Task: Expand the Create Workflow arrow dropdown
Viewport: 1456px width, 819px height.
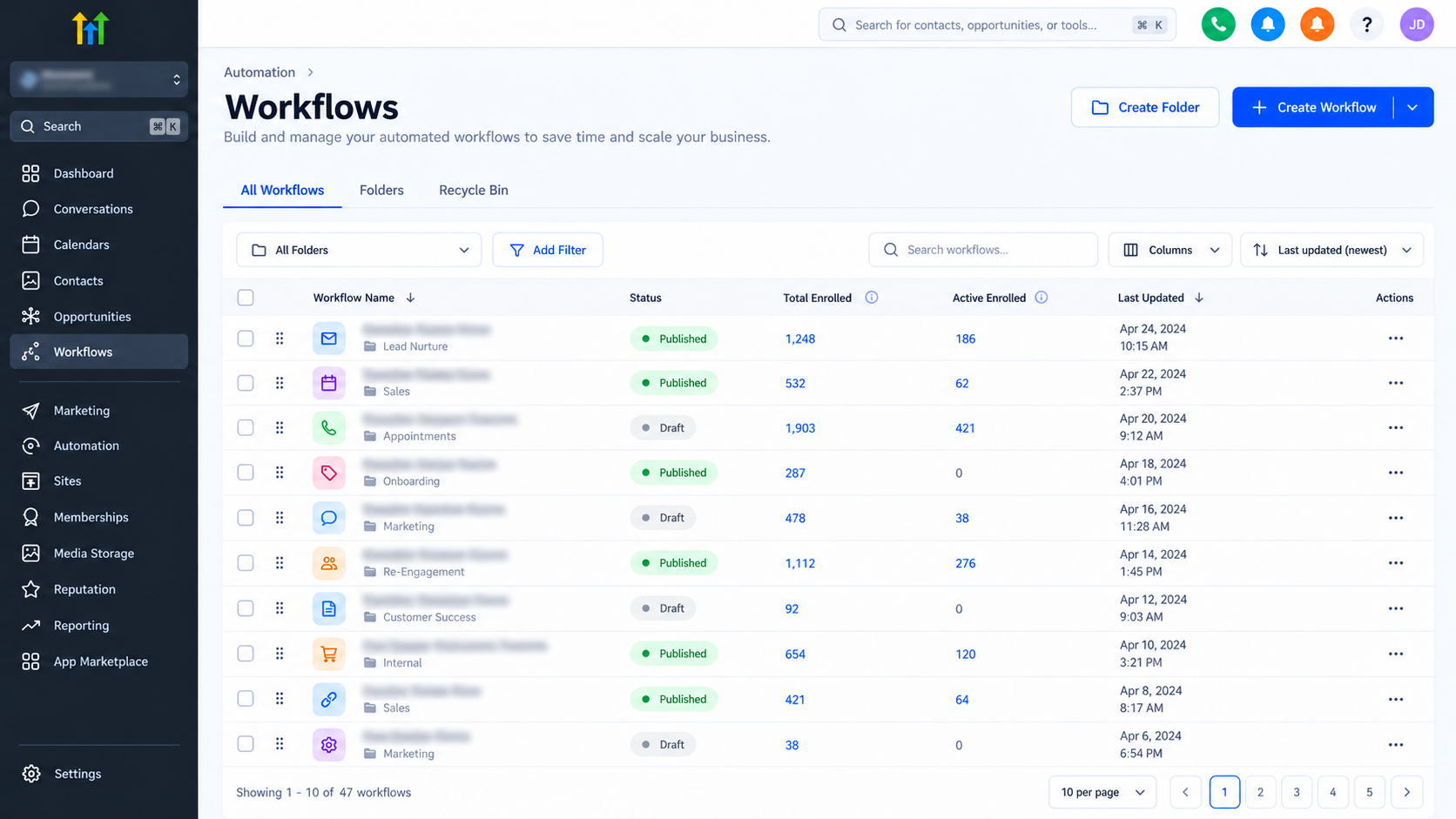Action: click(1413, 107)
